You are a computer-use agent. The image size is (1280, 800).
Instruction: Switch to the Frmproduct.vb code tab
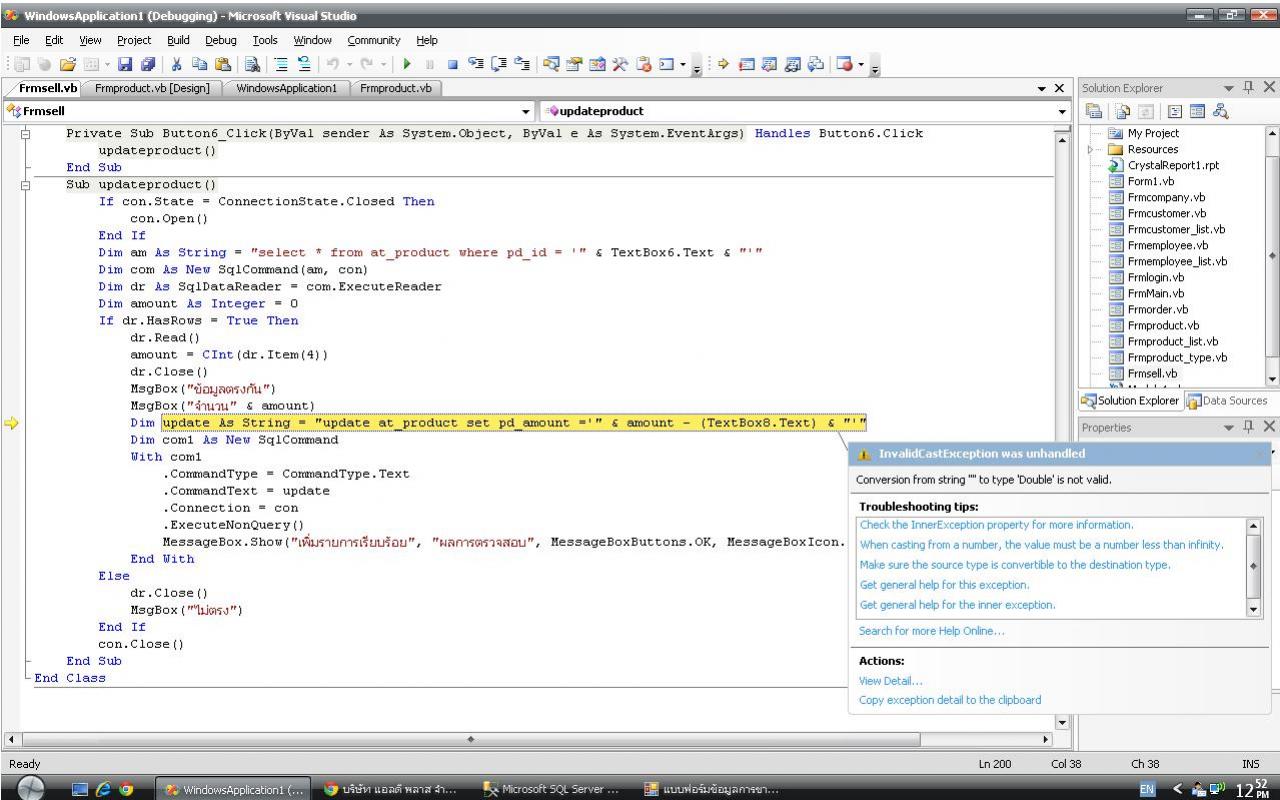click(x=396, y=88)
